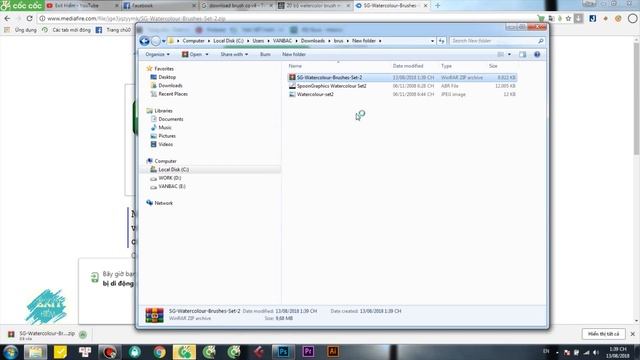Refresh the Explorer folder view

[x=441, y=41]
